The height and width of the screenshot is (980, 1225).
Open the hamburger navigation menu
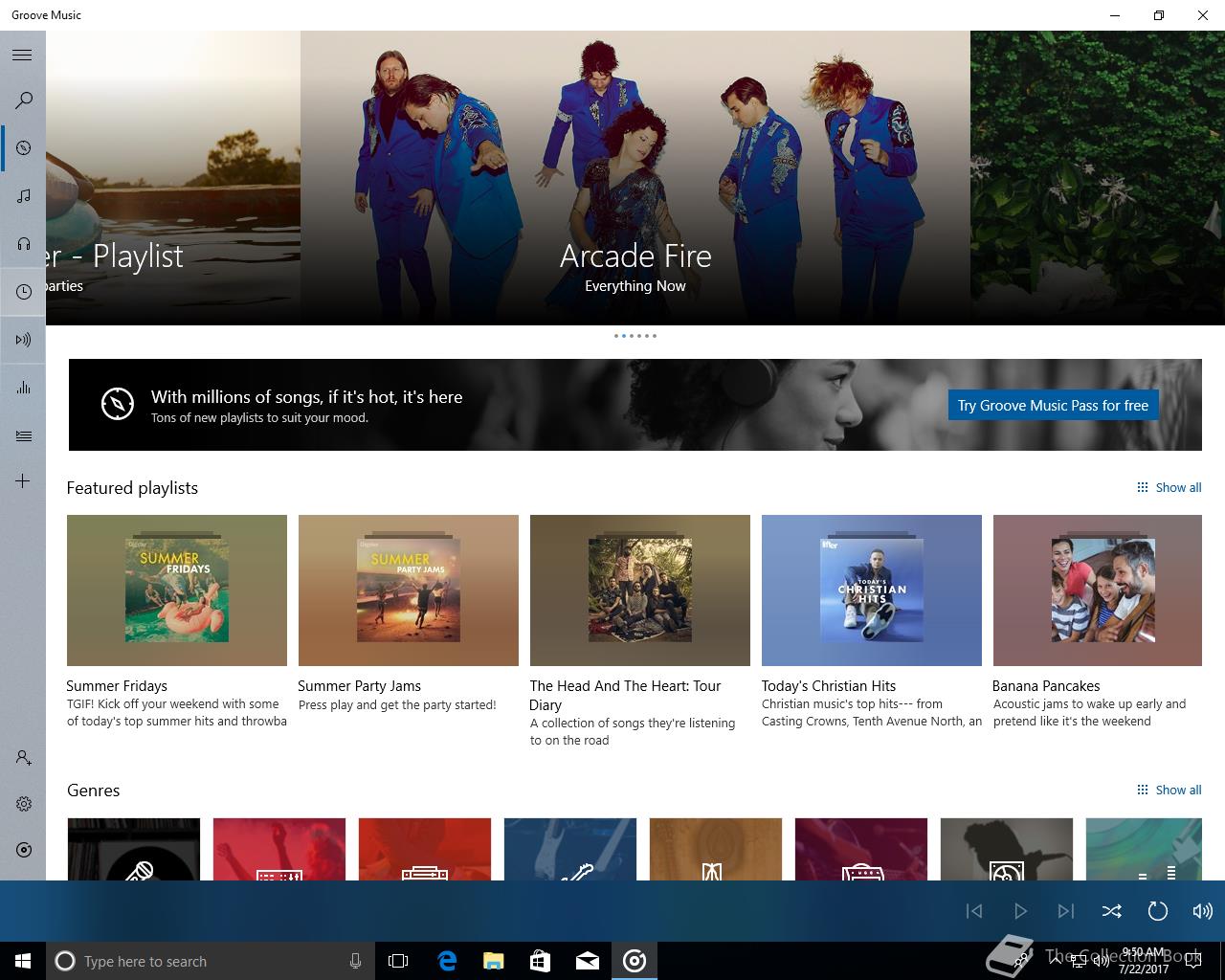[22, 55]
